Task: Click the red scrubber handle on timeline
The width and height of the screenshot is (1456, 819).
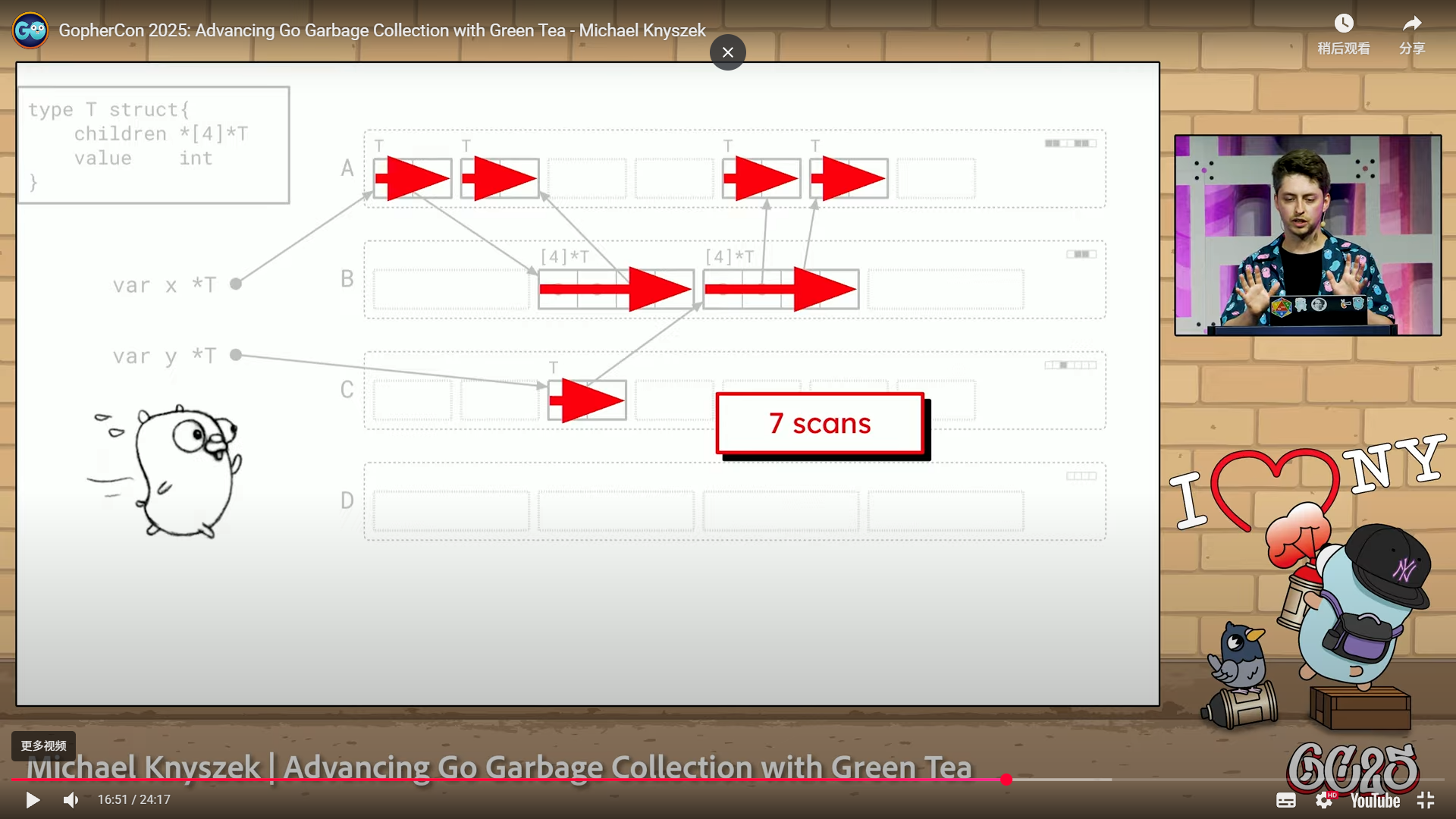Action: tap(1006, 780)
